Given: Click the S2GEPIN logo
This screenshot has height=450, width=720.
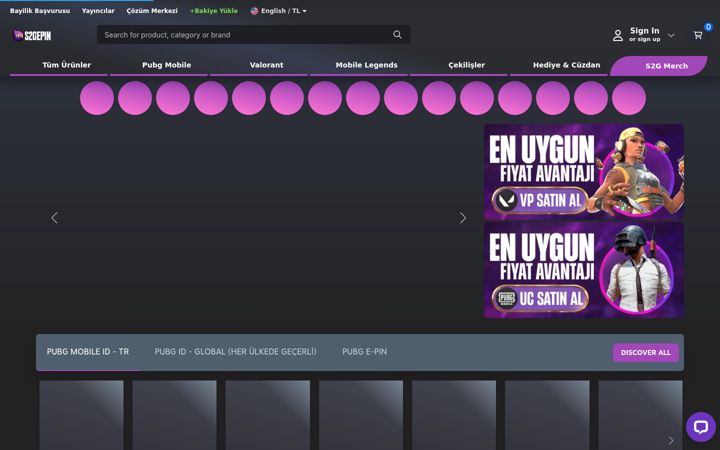Looking at the screenshot, I should click(32, 35).
